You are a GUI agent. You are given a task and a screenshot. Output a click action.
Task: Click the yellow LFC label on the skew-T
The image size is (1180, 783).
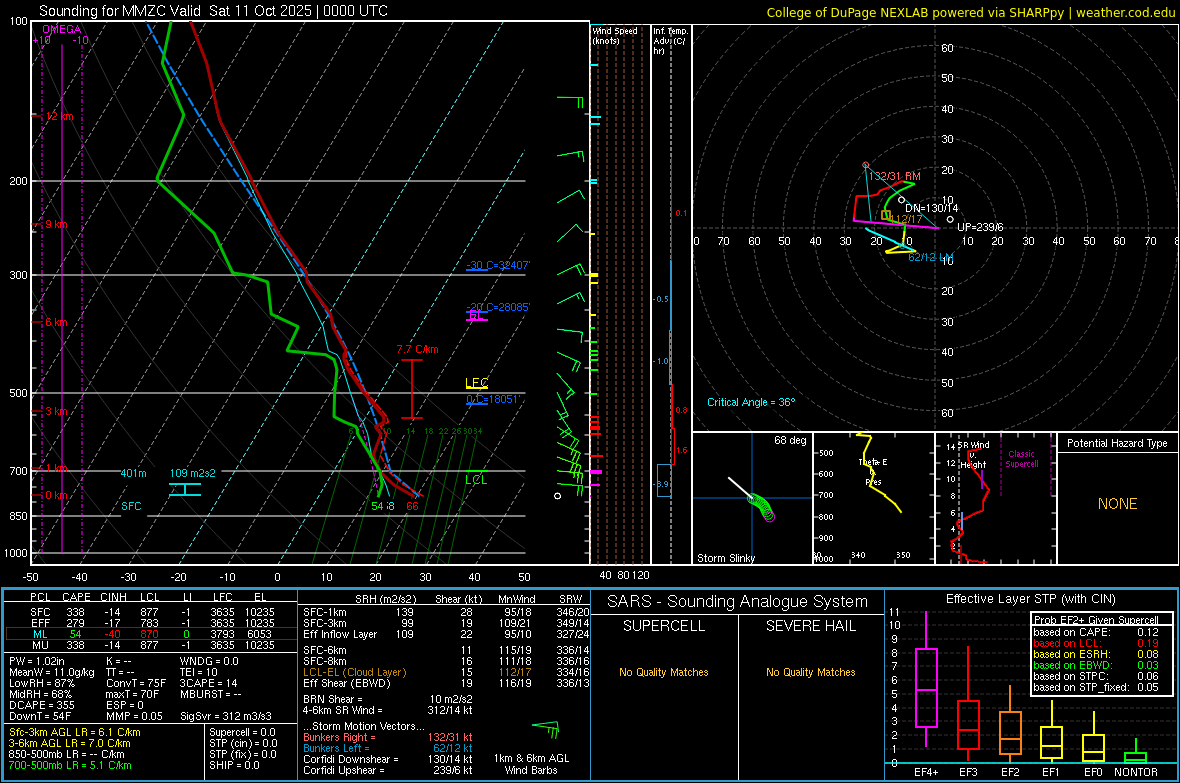pos(476,382)
